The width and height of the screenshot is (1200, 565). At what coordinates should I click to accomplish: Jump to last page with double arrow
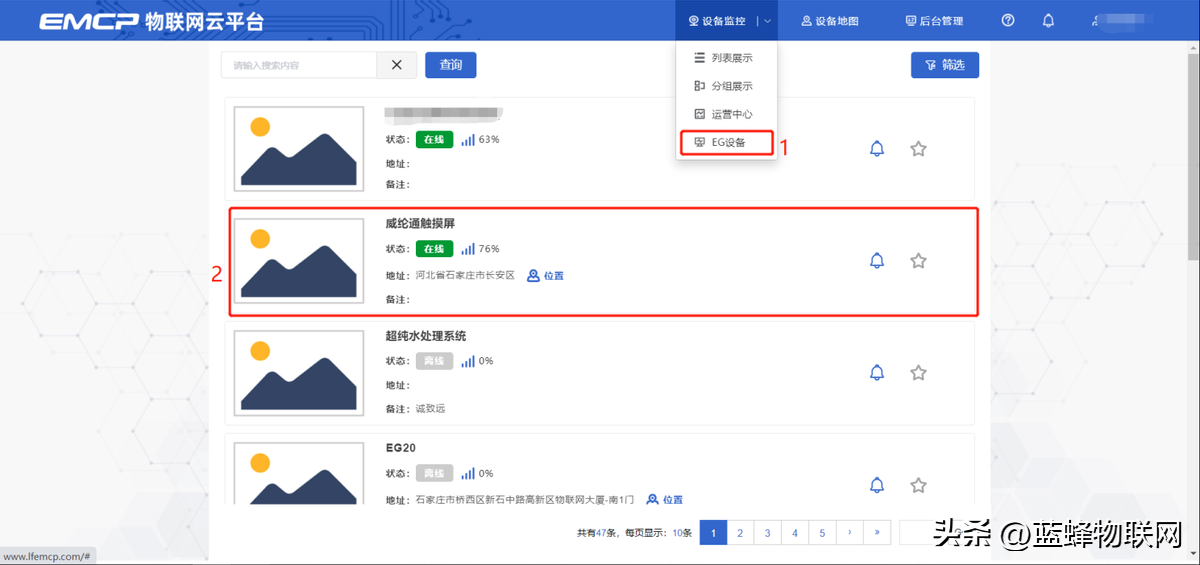tap(877, 533)
